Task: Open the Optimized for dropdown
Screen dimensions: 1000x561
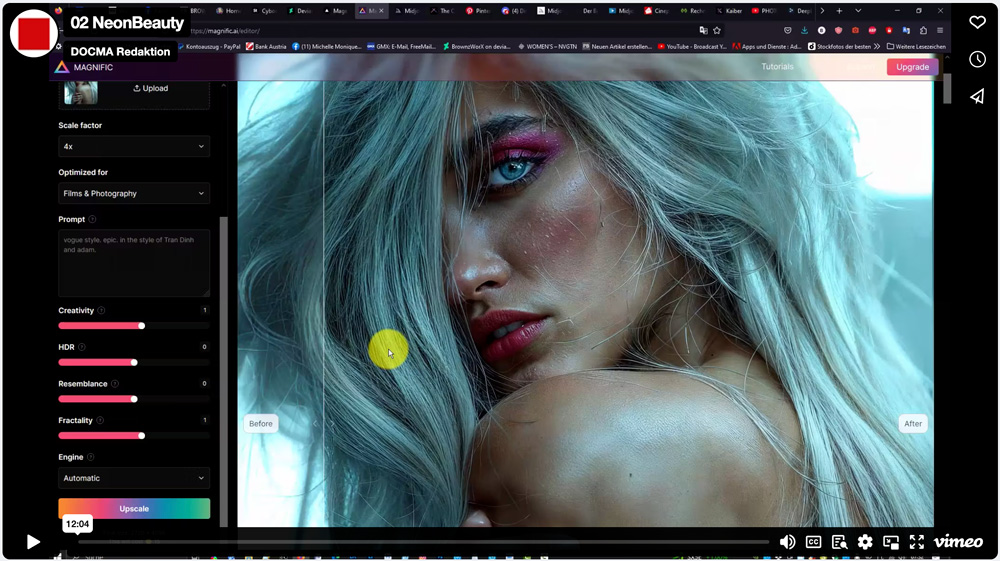Action: click(134, 193)
